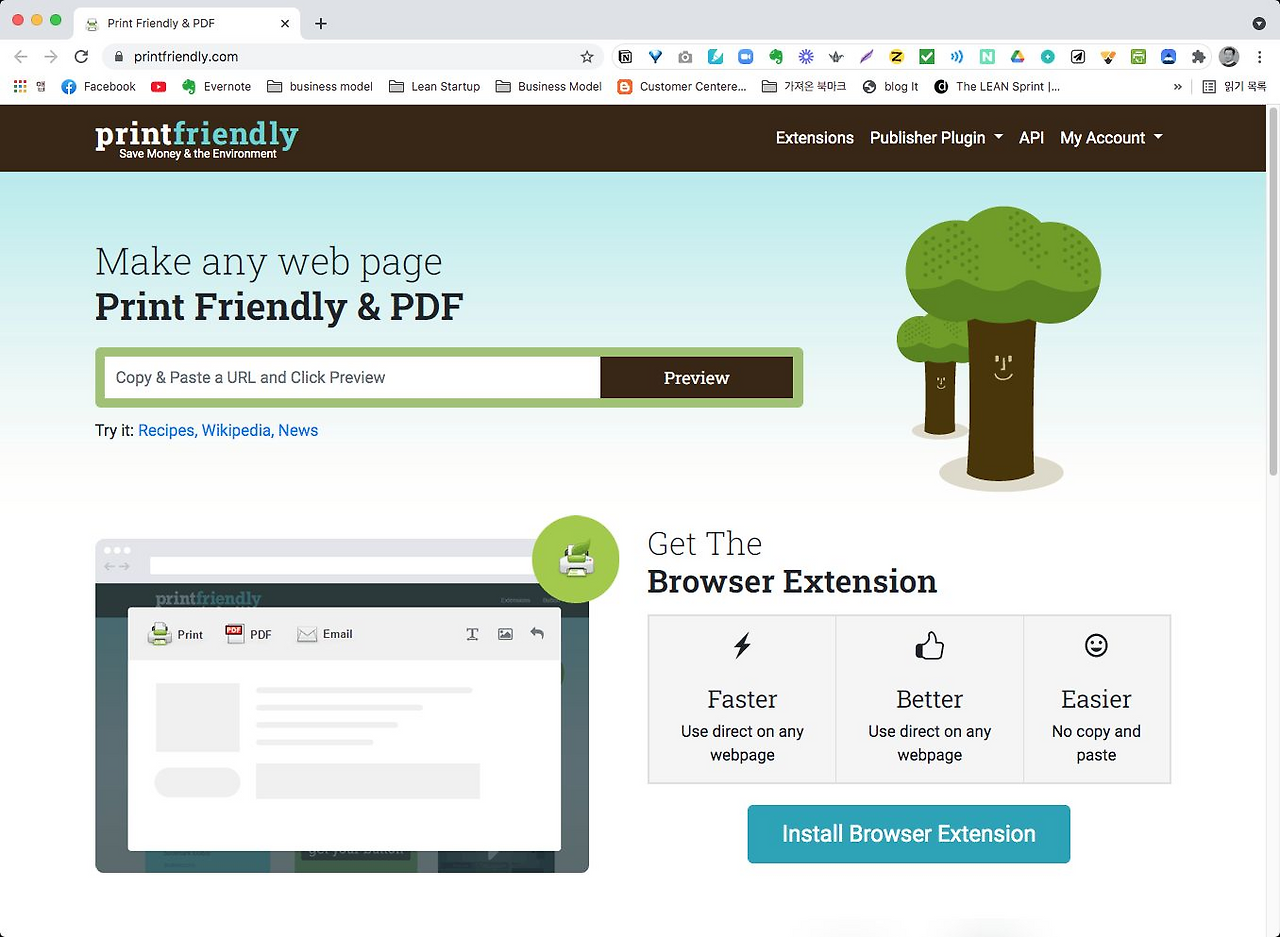Open Extensions in the site navigation
This screenshot has width=1280, height=937.
(x=815, y=138)
